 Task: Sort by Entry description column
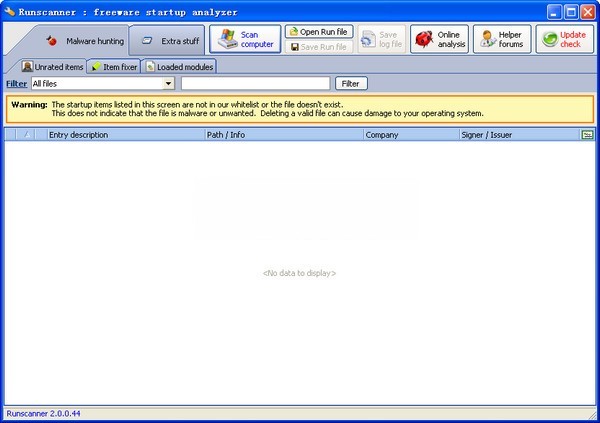(125, 134)
